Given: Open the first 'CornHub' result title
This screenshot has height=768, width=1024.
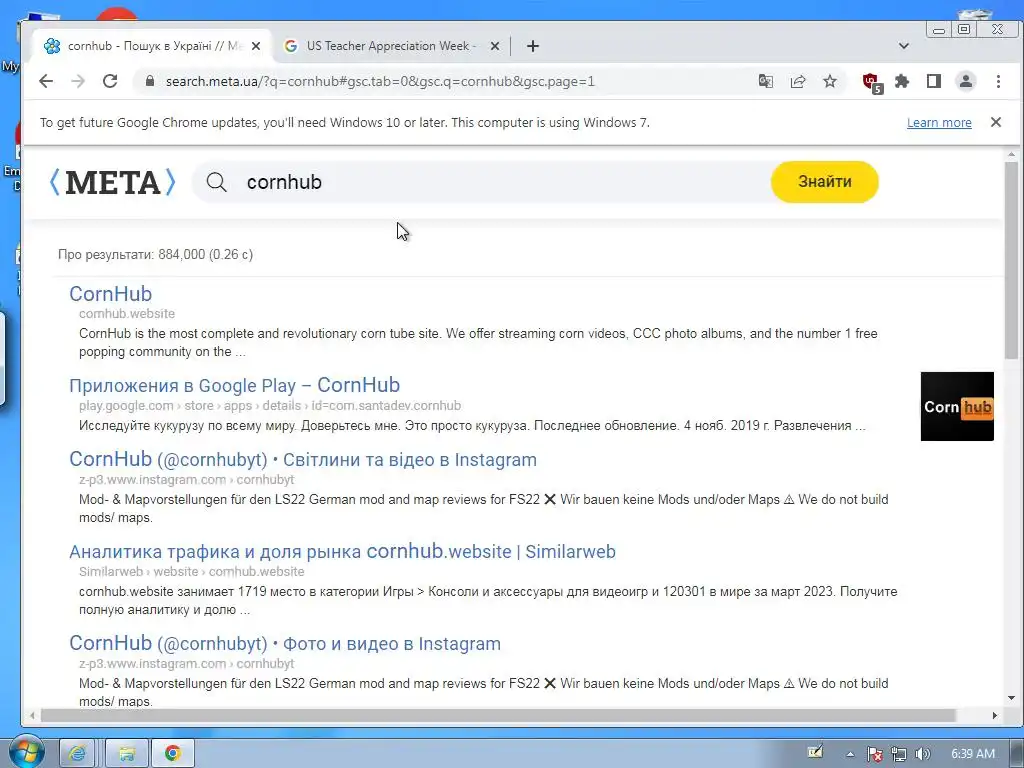Looking at the screenshot, I should tap(110, 294).
